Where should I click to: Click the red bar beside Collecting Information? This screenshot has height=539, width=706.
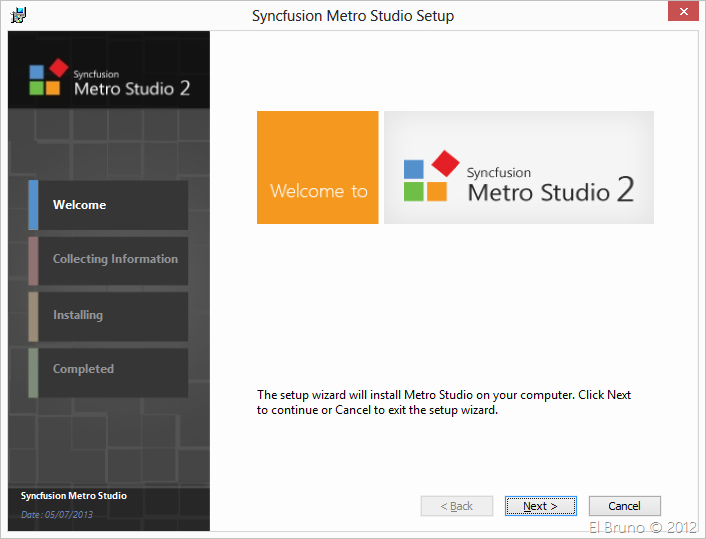pyautogui.click(x=33, y=260)
